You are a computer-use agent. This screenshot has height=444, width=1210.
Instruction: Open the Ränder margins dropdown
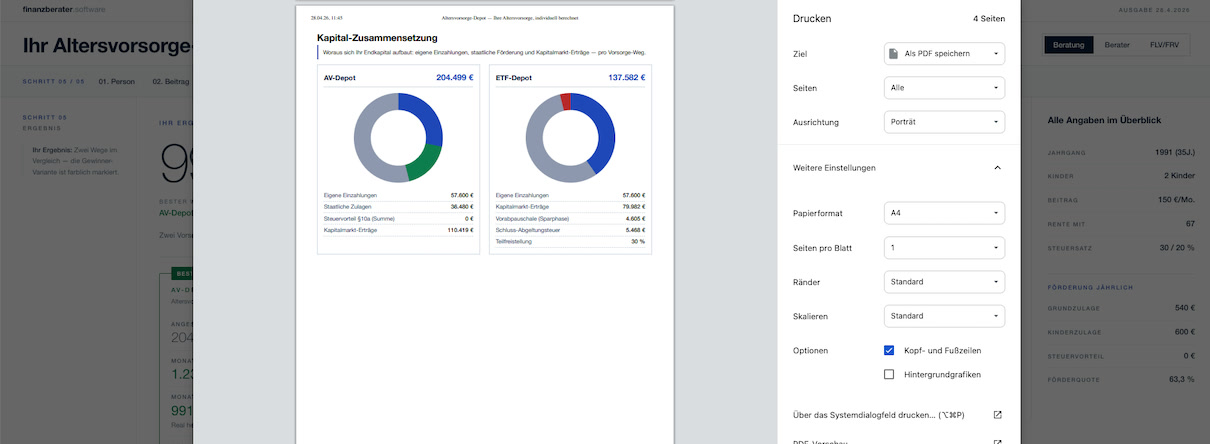[x=944, y=282]
